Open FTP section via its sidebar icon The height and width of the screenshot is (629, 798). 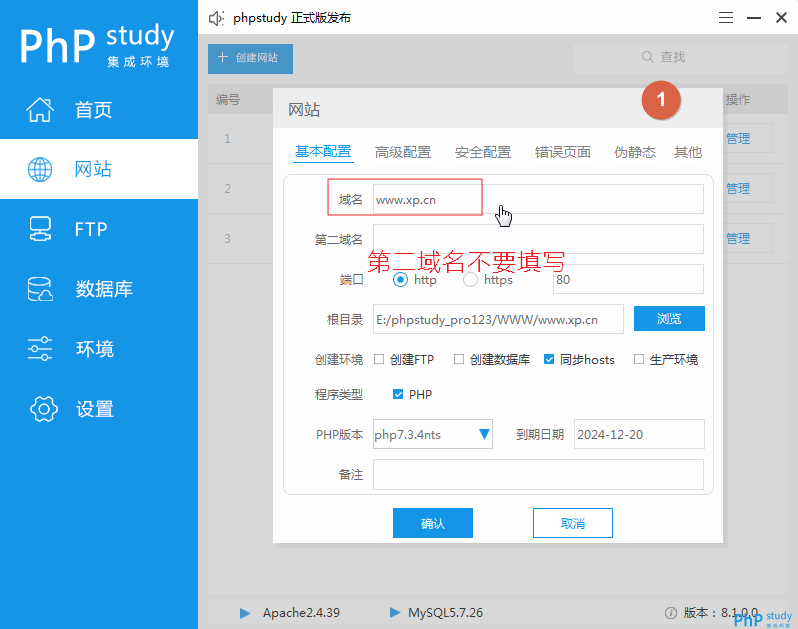point(39,229)
